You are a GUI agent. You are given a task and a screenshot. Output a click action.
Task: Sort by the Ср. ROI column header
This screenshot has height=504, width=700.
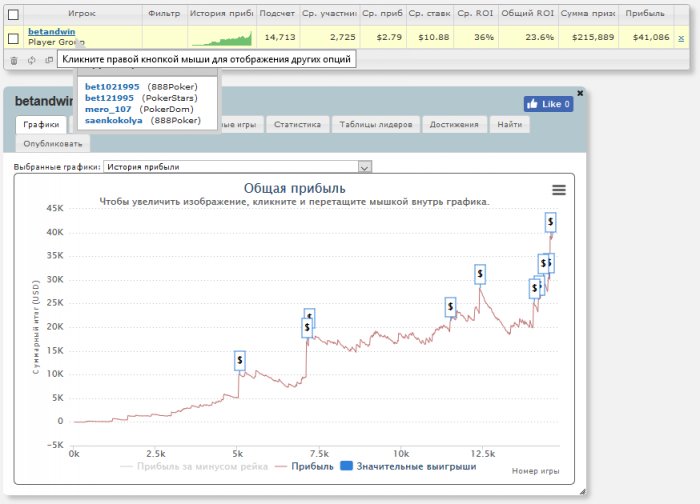coord(475,13)
